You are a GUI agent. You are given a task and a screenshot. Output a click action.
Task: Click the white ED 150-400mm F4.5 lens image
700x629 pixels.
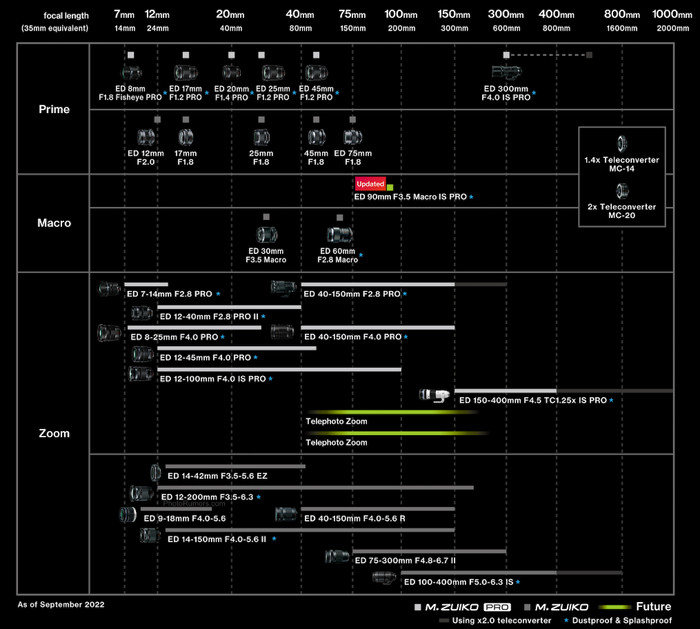[434, 395]
